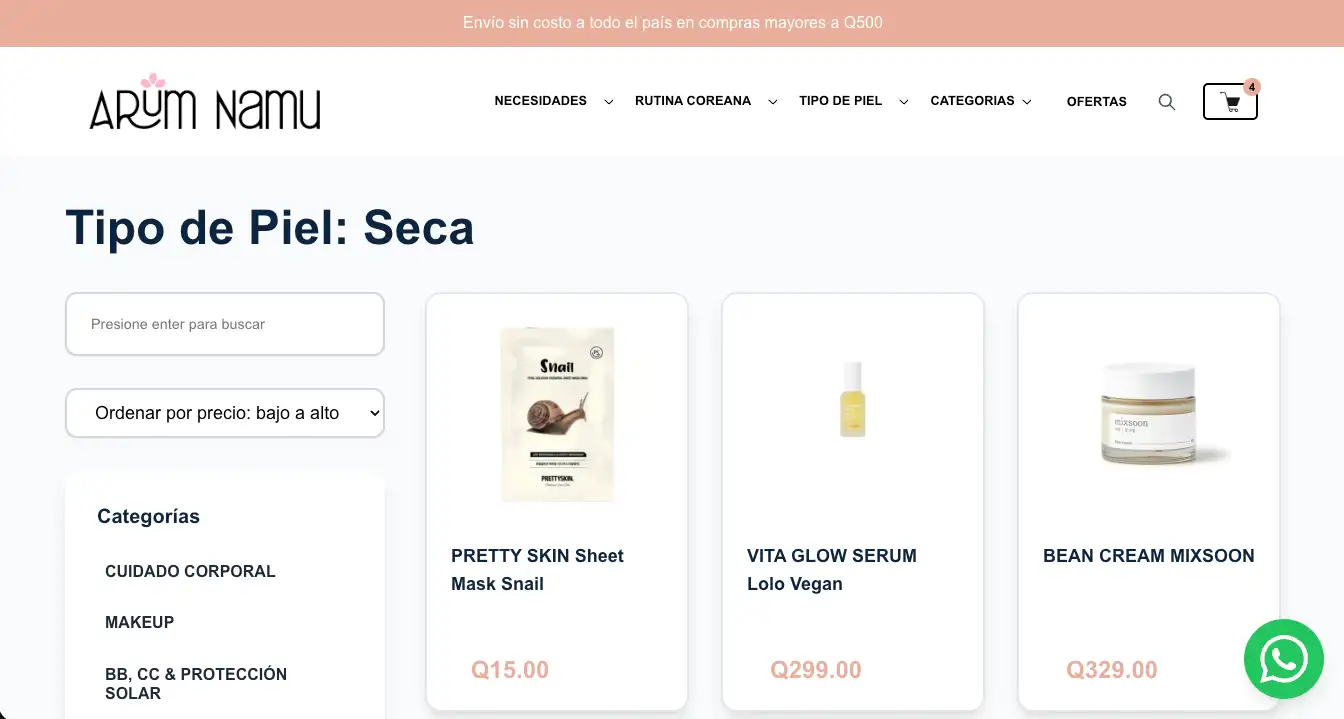The height and width of the screenshot is (719, 1344).
Task: Click the Arum Namu logo
Action: pos(203,103)
